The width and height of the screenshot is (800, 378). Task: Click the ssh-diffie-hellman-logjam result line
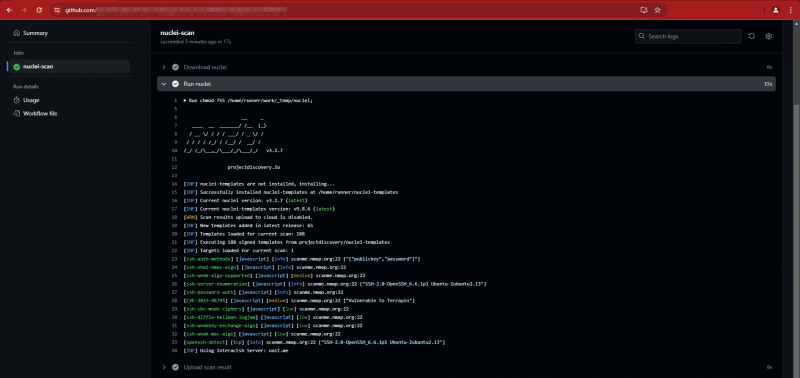[x=272, y=317]
